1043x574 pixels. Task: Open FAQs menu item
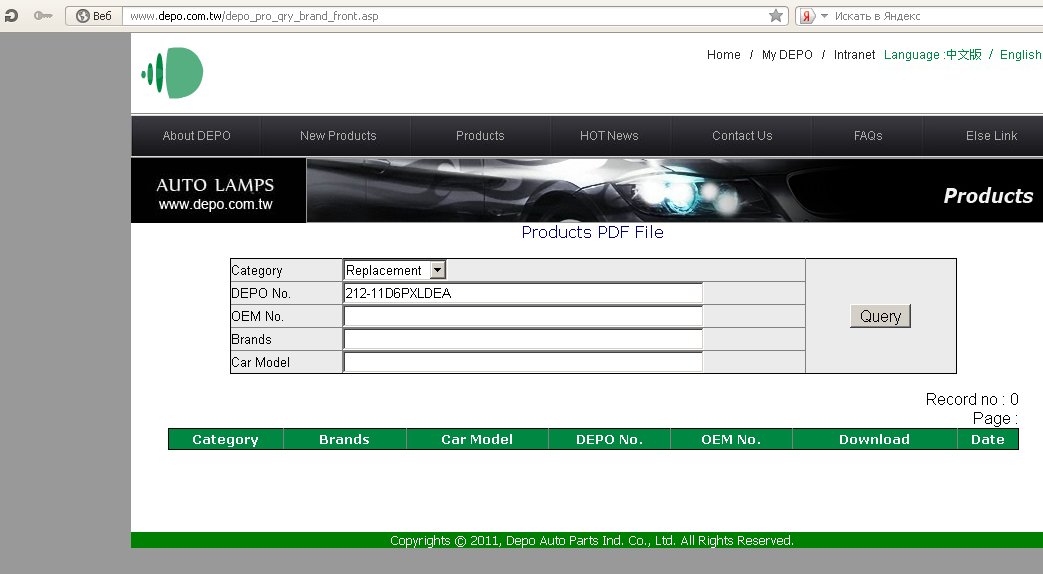point(868,136)
